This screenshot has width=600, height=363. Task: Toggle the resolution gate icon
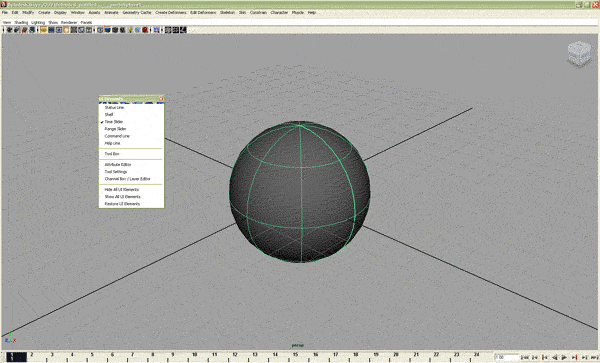pos(59,29)
